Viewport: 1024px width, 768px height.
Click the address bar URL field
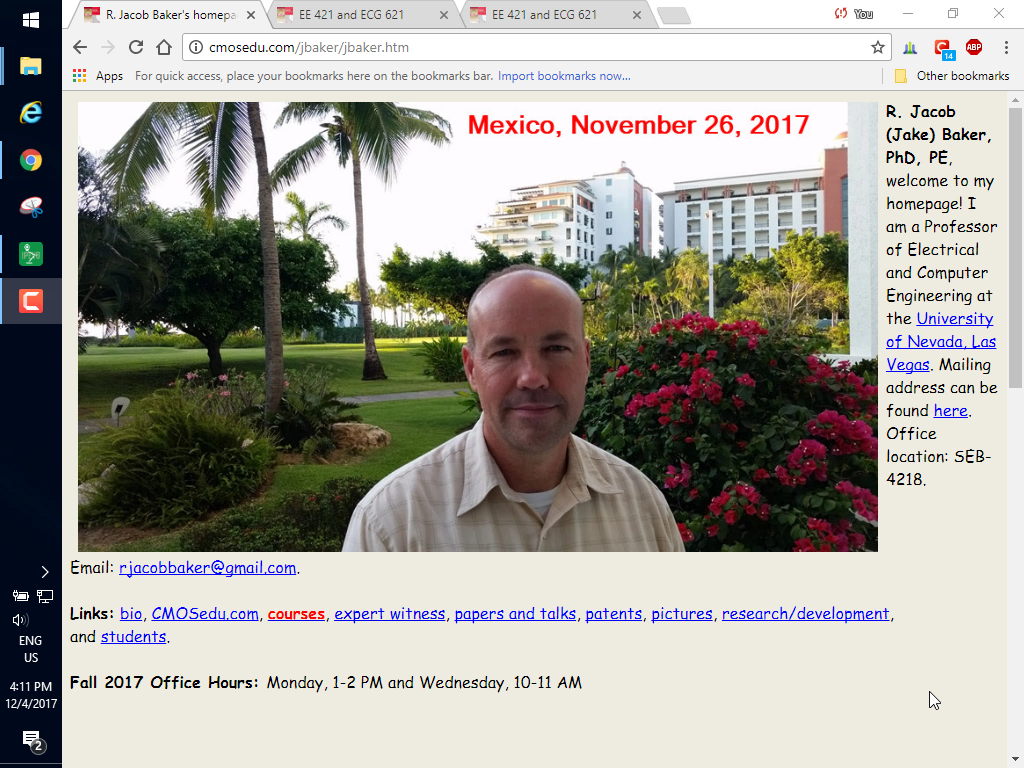pos(536,47)
